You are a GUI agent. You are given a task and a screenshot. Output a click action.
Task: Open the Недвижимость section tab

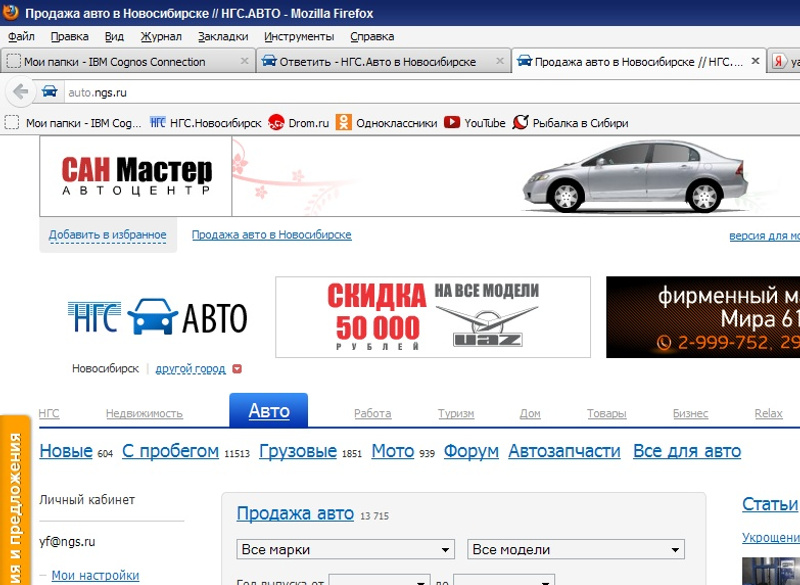144,413
